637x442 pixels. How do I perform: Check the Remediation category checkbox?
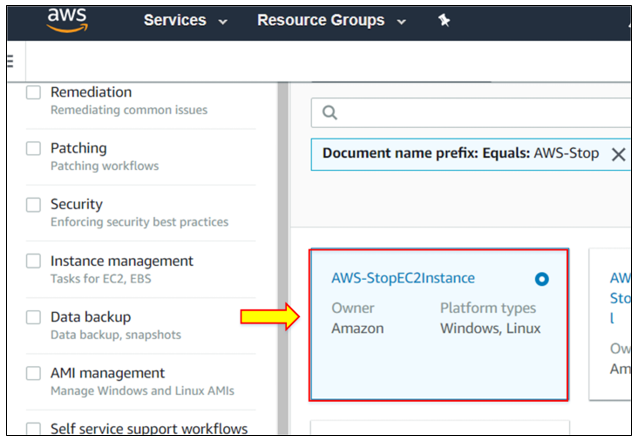pyautogui.click(x=33, y=92)
